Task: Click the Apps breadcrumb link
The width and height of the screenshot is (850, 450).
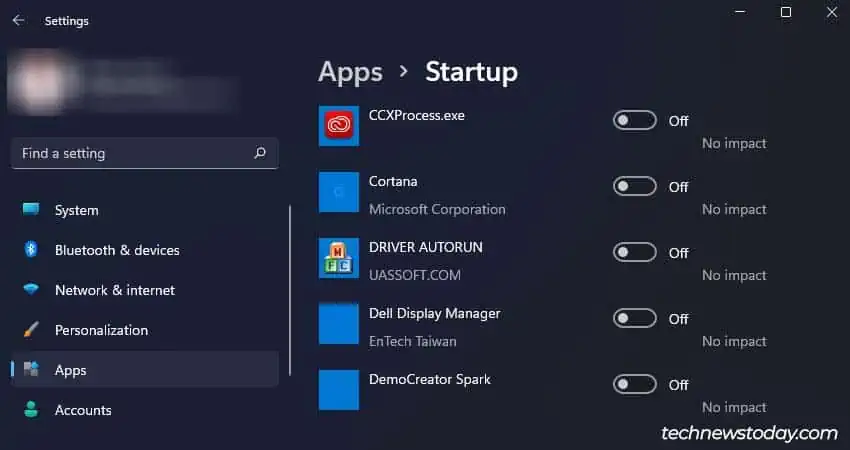Action: (350, 72)
